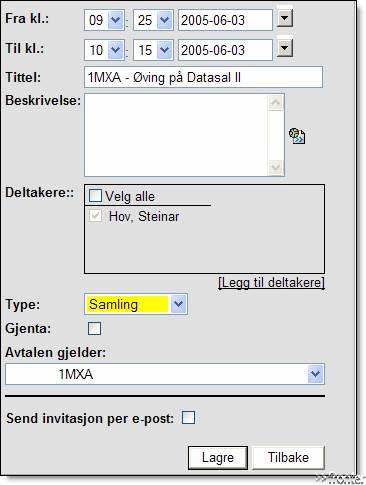Image resolution: width=366 pixels, height=485 pixels.
Task: Click the description box scroll up arrow
Action: (x=276, y=102)
